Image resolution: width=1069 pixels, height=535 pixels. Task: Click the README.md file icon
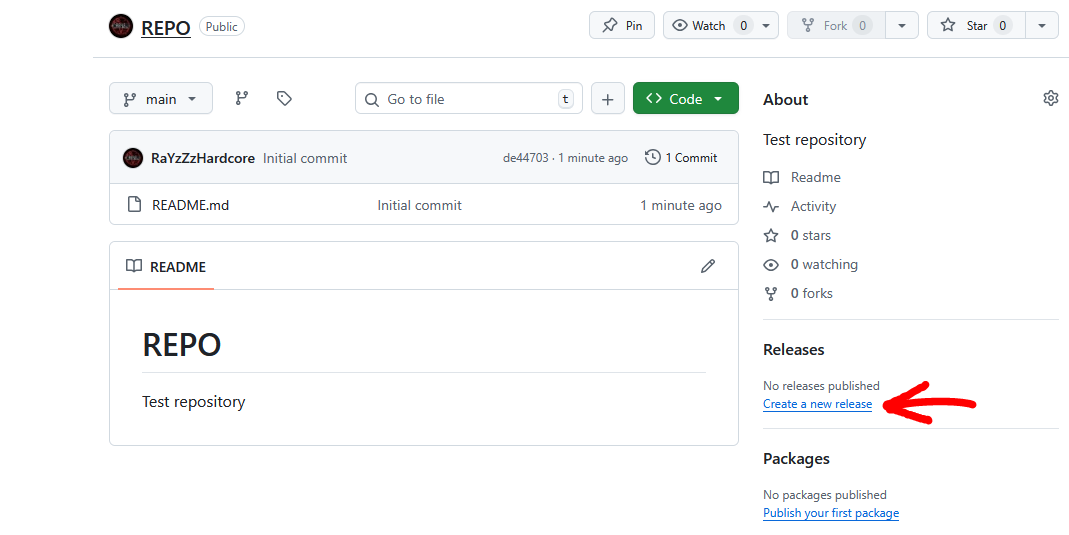click(134, 205)
